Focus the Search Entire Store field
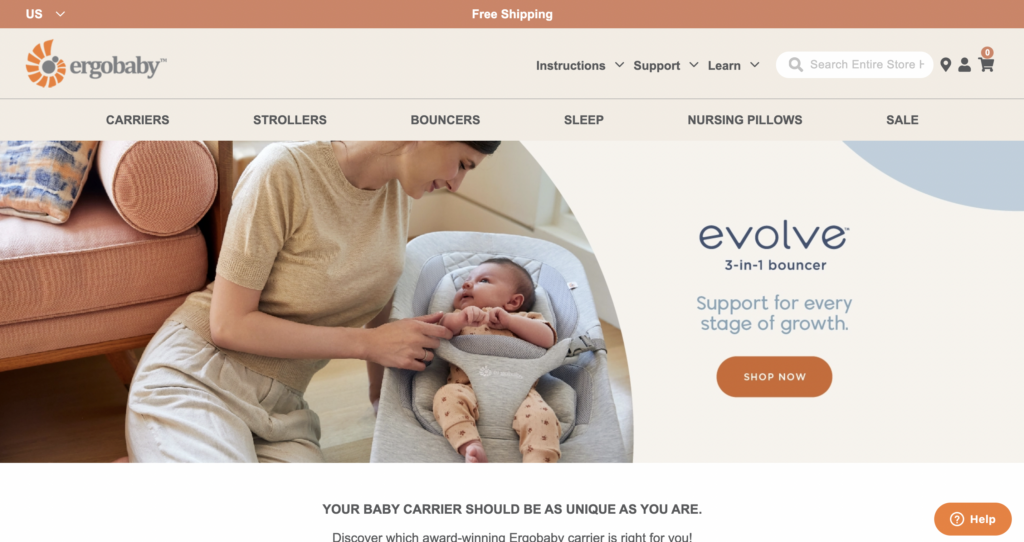The height and width of the screenshot is (542, 1024). [x=854, y=65]
